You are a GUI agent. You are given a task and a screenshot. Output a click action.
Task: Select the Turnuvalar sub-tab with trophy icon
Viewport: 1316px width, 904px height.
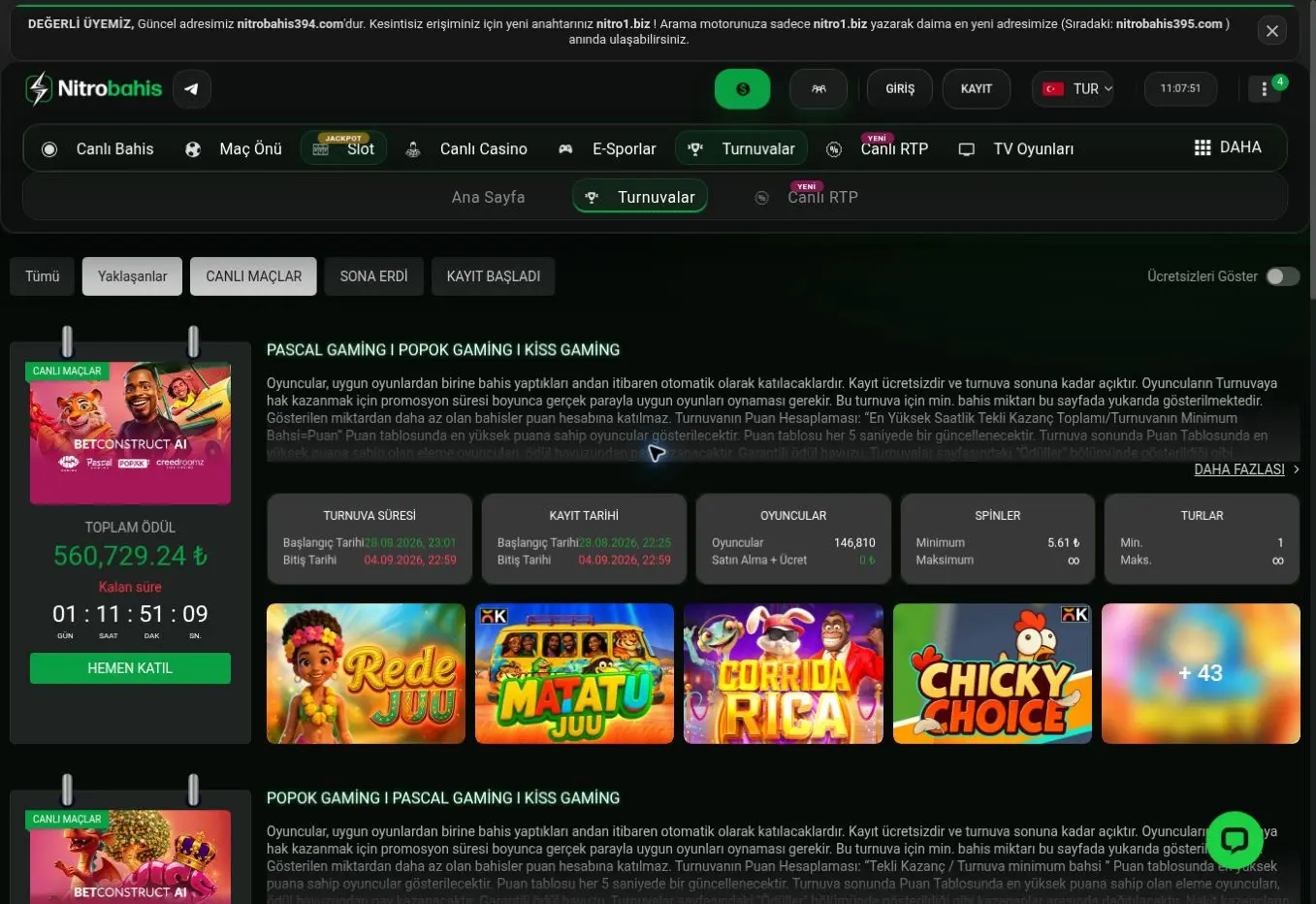tap(640, 197)
